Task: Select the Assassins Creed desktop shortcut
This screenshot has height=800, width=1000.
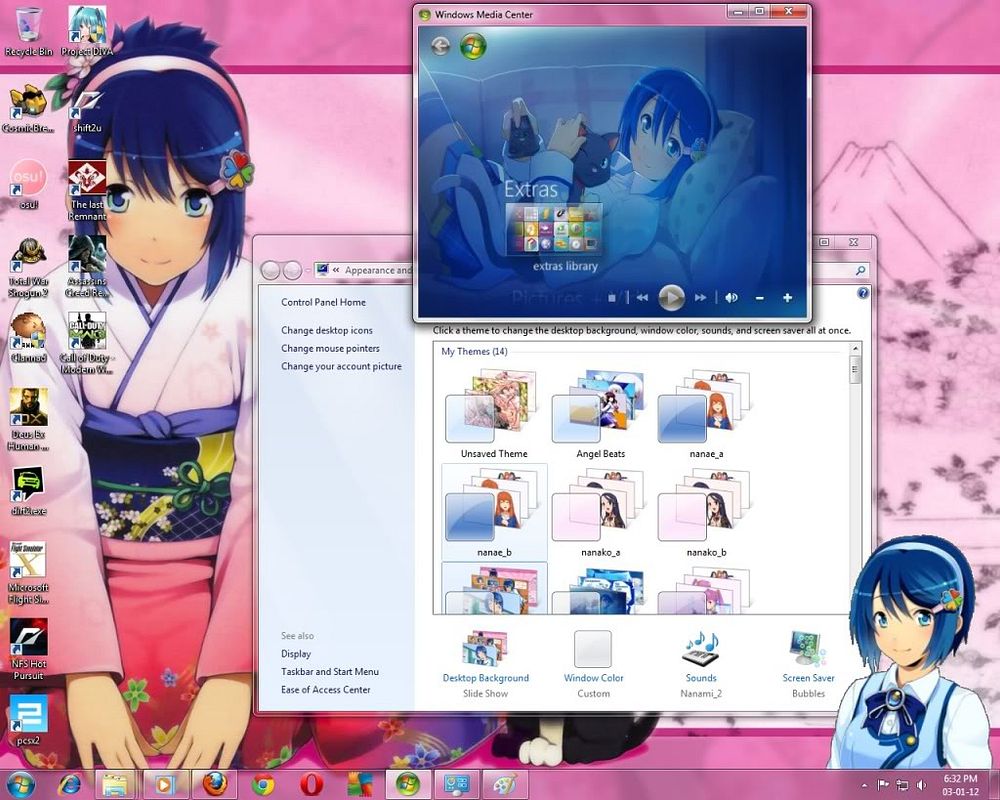Action: point(87,267)
